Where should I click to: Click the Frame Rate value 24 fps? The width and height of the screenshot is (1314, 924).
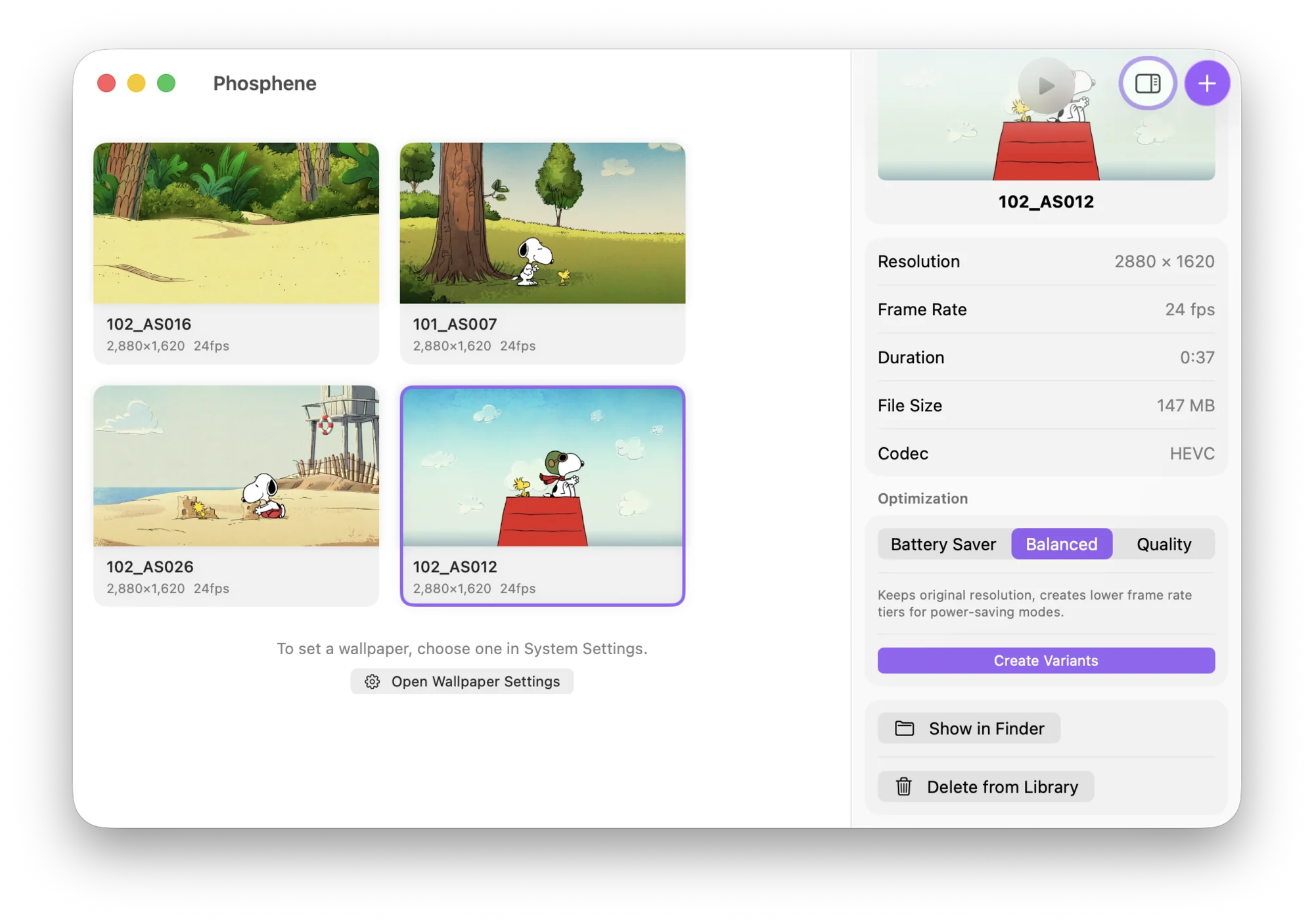[1190, 309]
